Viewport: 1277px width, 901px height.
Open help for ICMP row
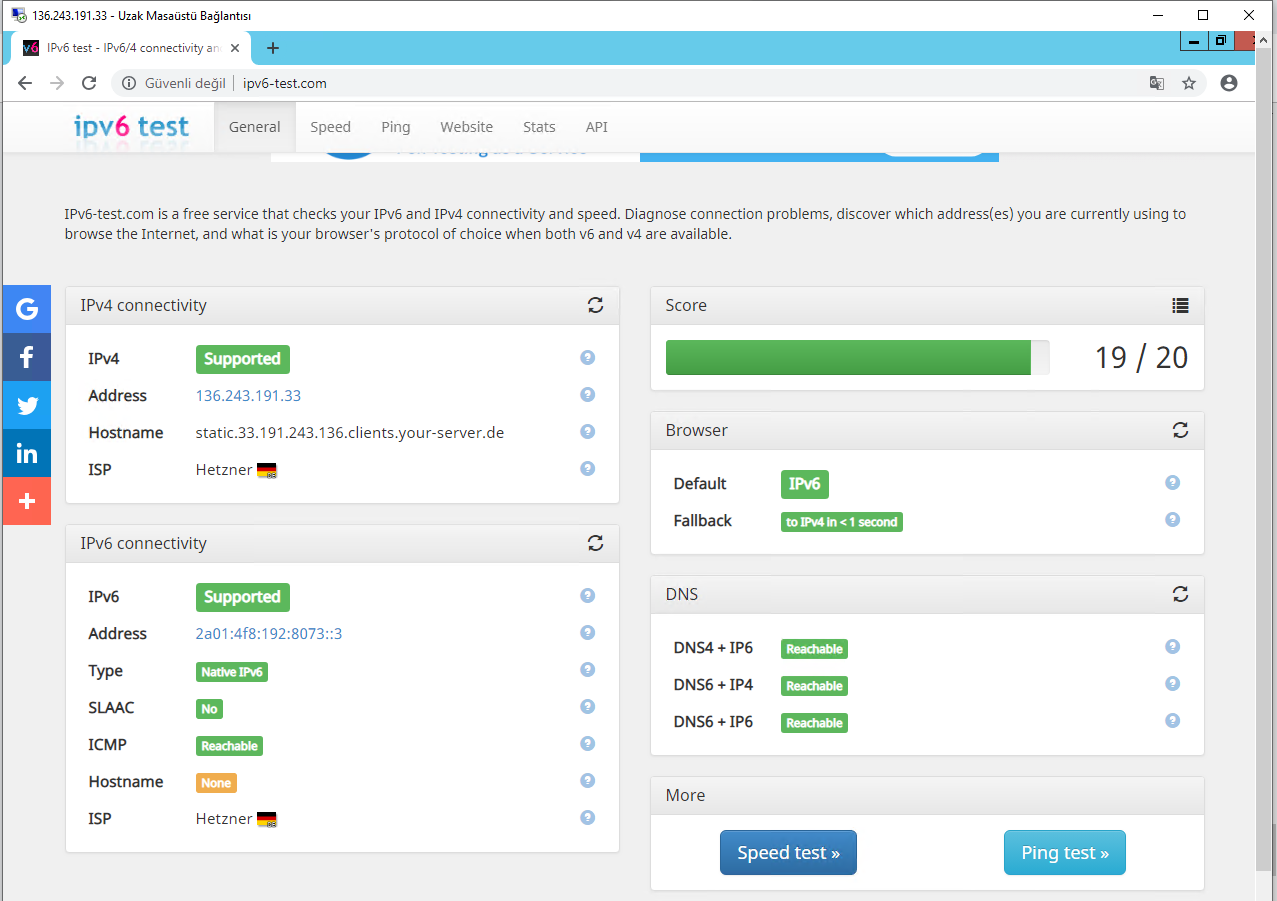[x=587, y=744]
